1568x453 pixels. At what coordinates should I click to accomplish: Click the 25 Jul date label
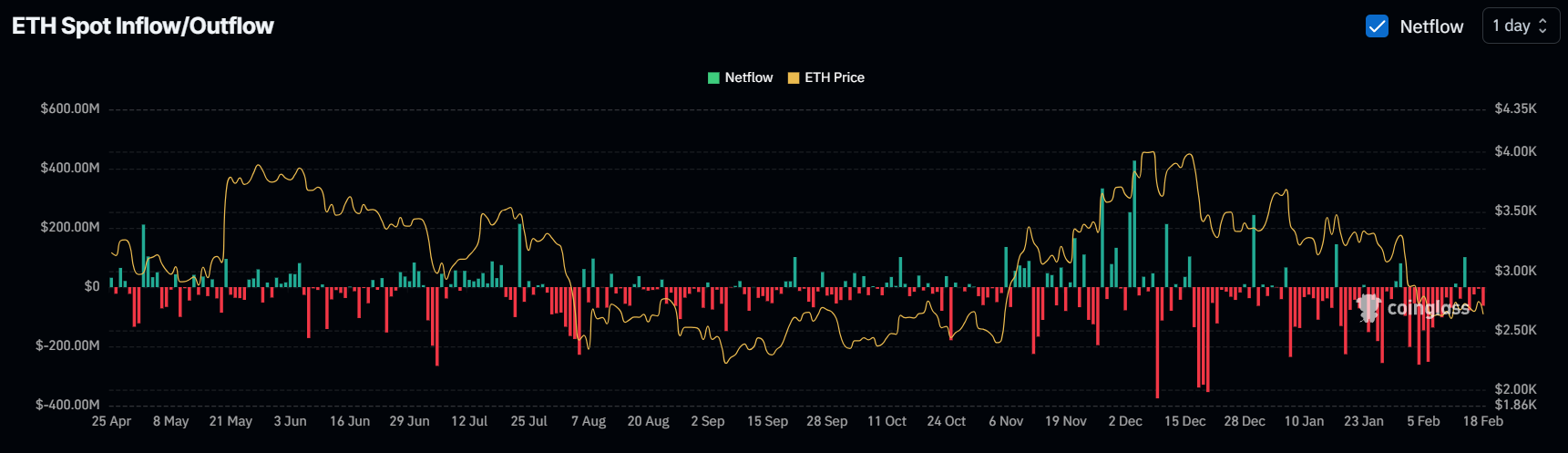click(x=529, y=421)
